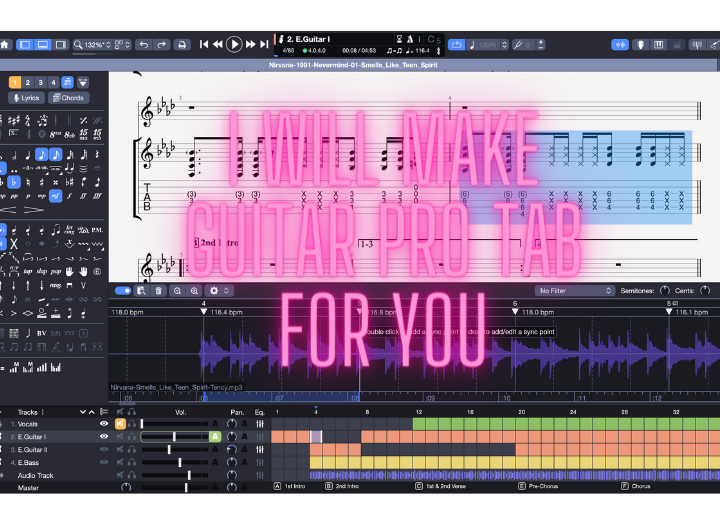Screen dimensions: 720x525
Task: Click the E.Bass pan knob
Action: point(232,463)
